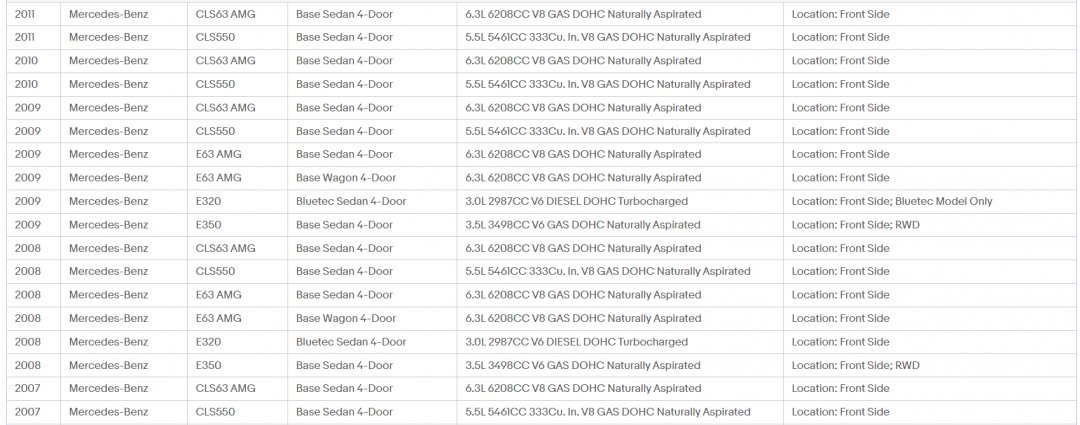Click the 5.5L 5461CC engine in 2010 CLS550 row
The width and height of the screenshot is (1080, 425).
[608, 84]
